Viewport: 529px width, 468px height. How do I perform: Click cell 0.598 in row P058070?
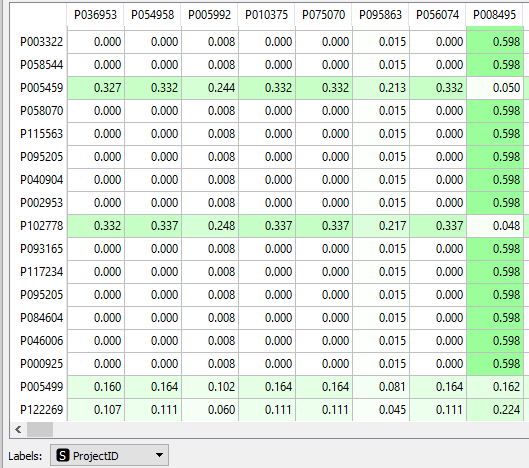pyautogui.click(x=495, y=111)
